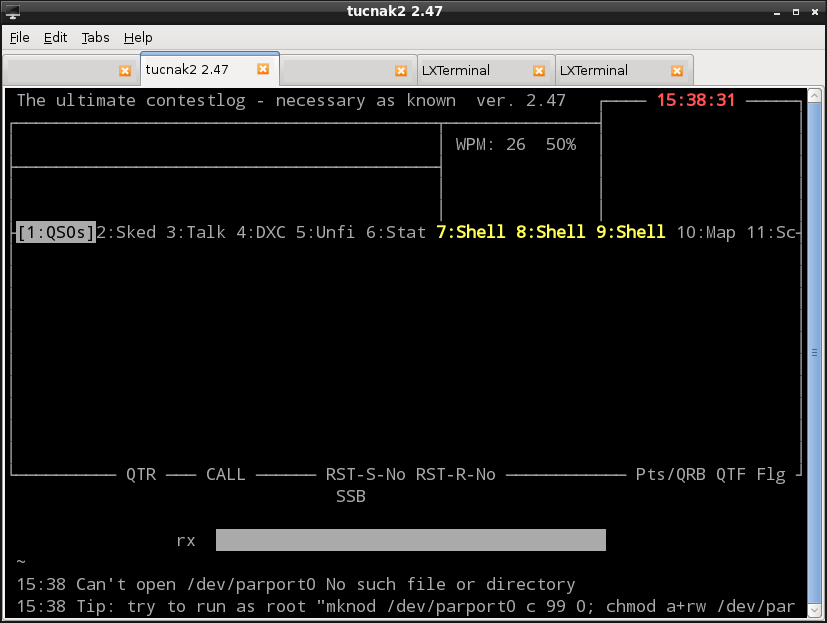Switch to the first untitled tab
This screenshot has height=623, width=827.
tap(71, 71)
